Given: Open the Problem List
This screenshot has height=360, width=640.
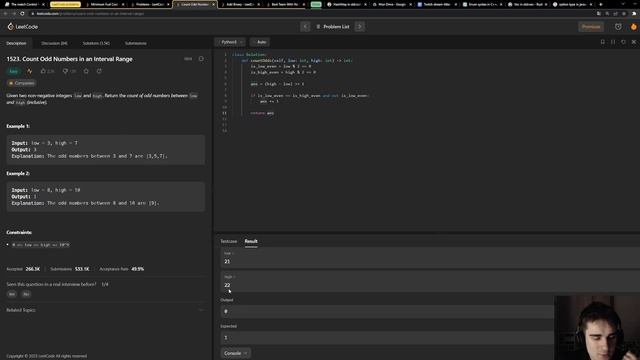Looking at the screenshot, I should point(333,27).
